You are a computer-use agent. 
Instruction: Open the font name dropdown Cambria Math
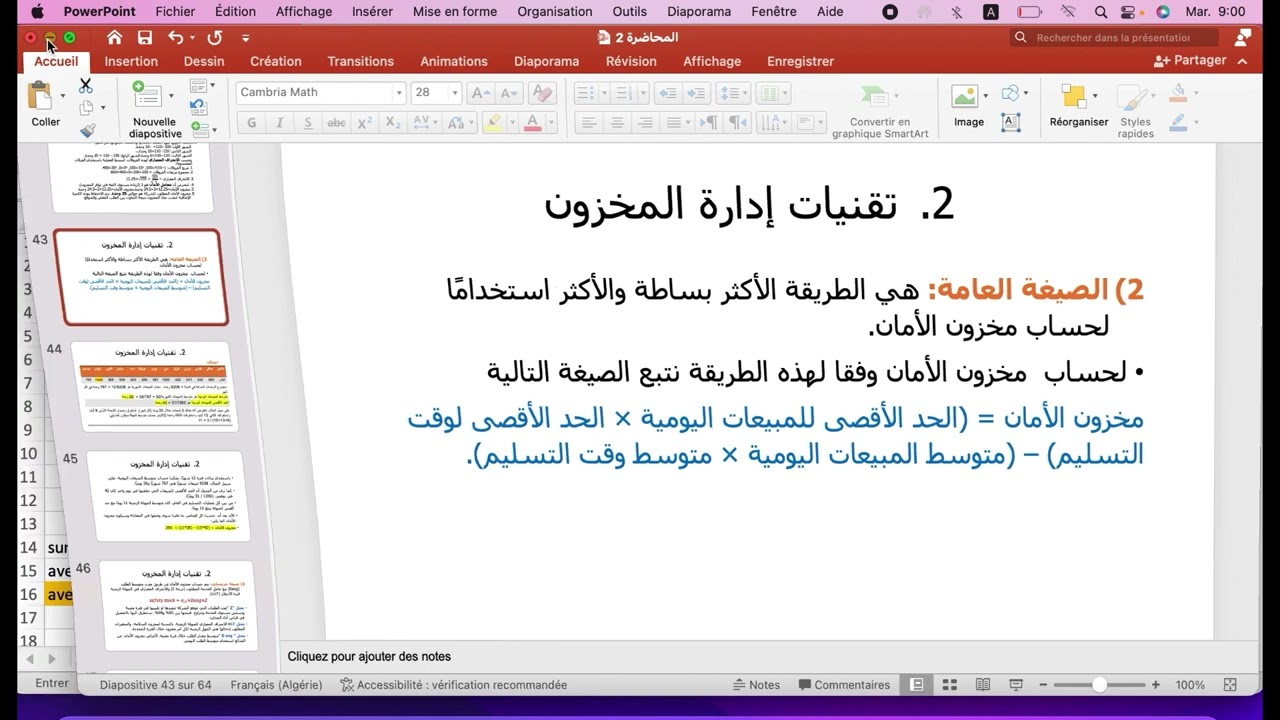(x=399, y=93)
